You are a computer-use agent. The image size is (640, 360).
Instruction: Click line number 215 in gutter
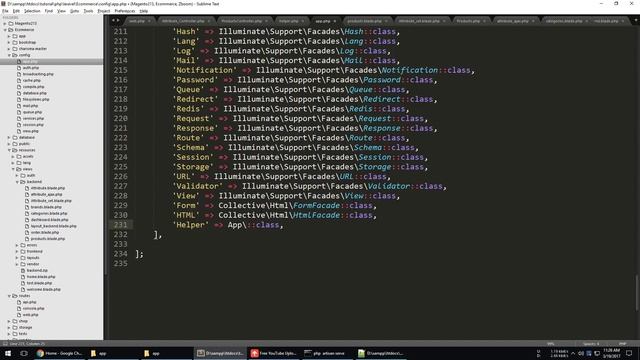click(120, 70)
